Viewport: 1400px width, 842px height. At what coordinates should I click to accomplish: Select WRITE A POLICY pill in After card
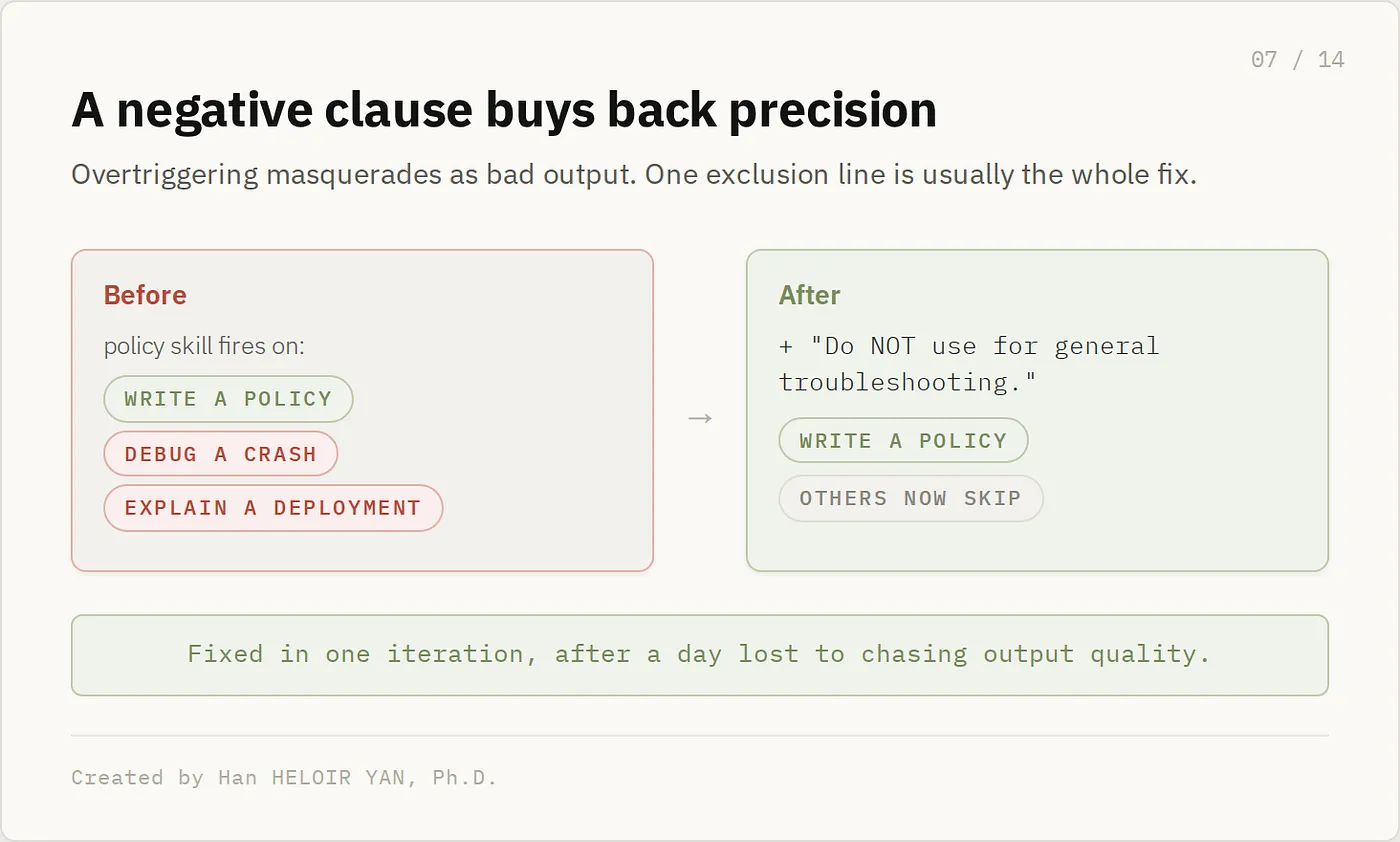point(903,441)
